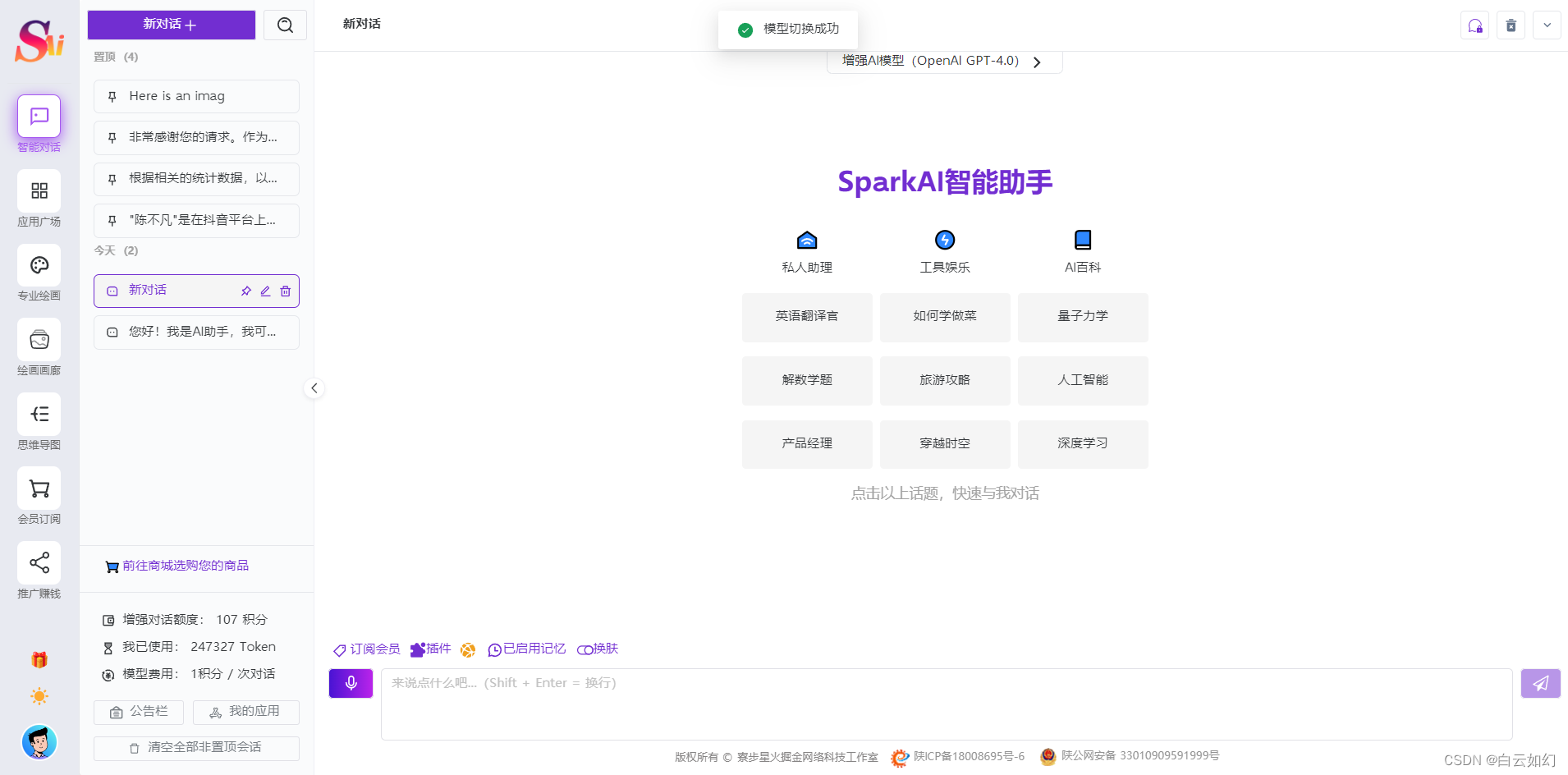Toggle the 已启用记忆 memory option
This screenshot has width=1568, height=775.
526,649
